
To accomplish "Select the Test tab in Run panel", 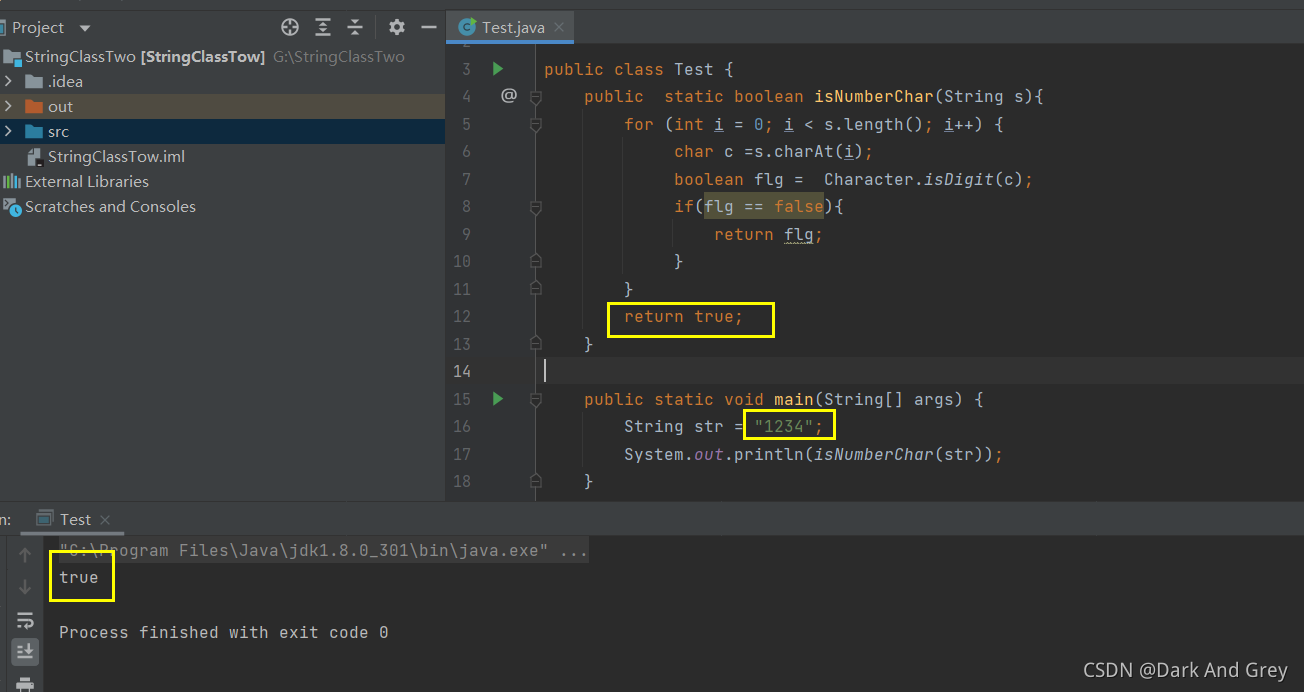I will point(75,519).
